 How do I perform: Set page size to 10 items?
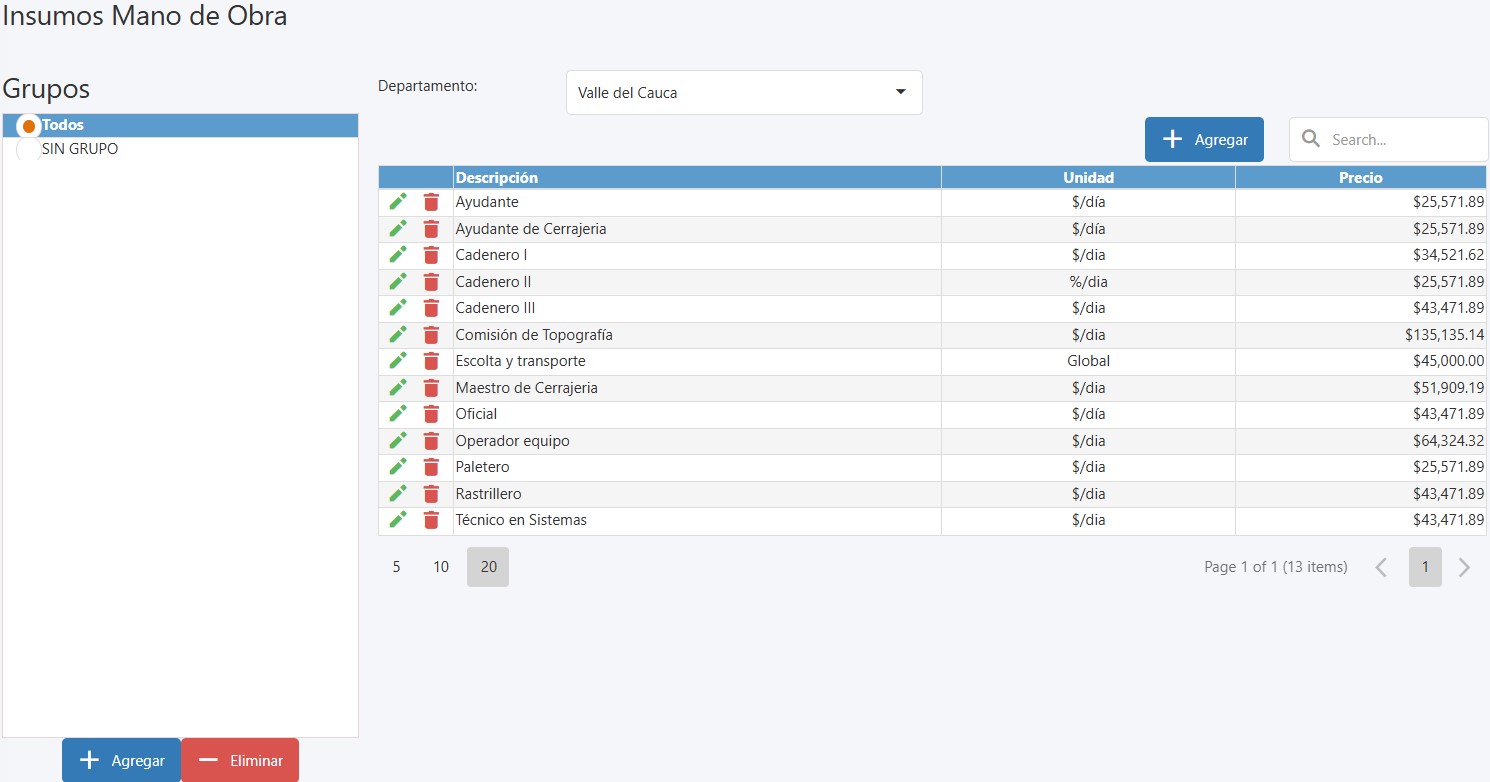(x=441, y=567)
